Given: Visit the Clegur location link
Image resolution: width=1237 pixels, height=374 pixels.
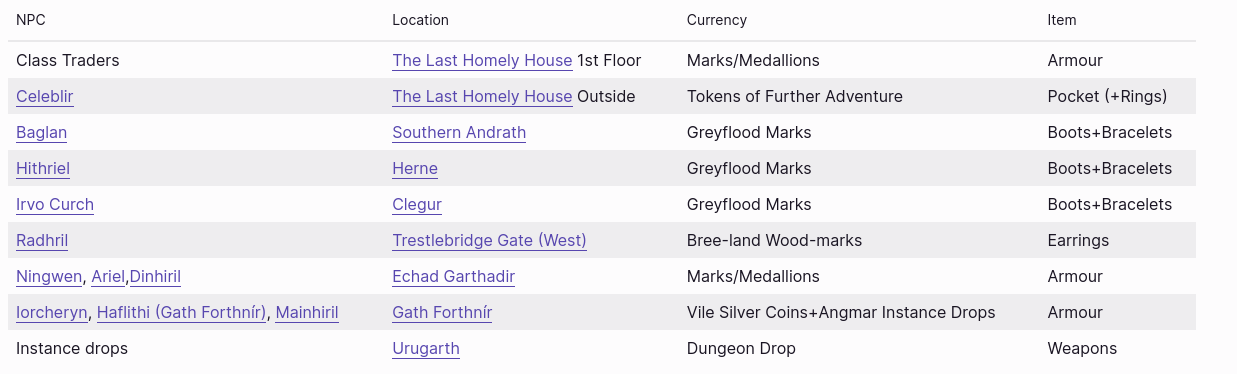Looking at the screenshot, I should pyautogui.click(x=417, y=205).
